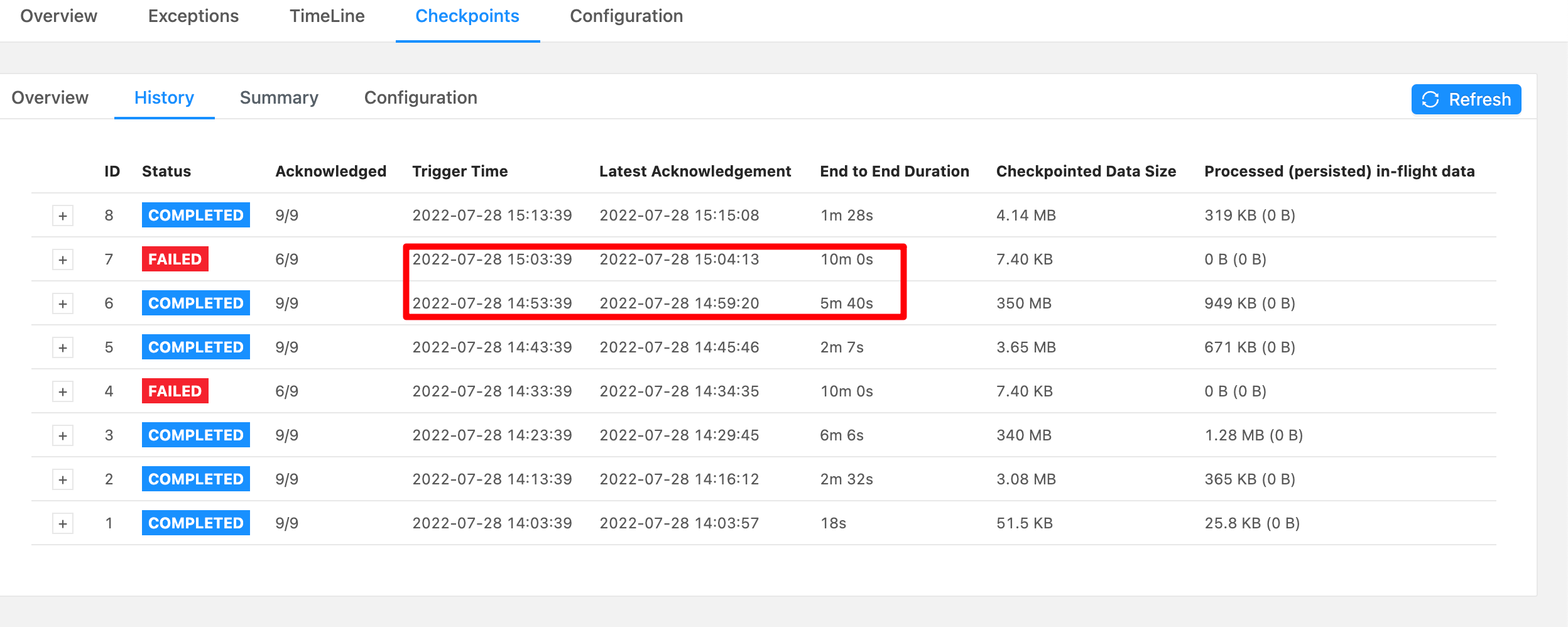Viewport: 1568px width, 627px height.
Task: Click trigger time 2022-07-28 15:03:39
Action: point(492,259)
